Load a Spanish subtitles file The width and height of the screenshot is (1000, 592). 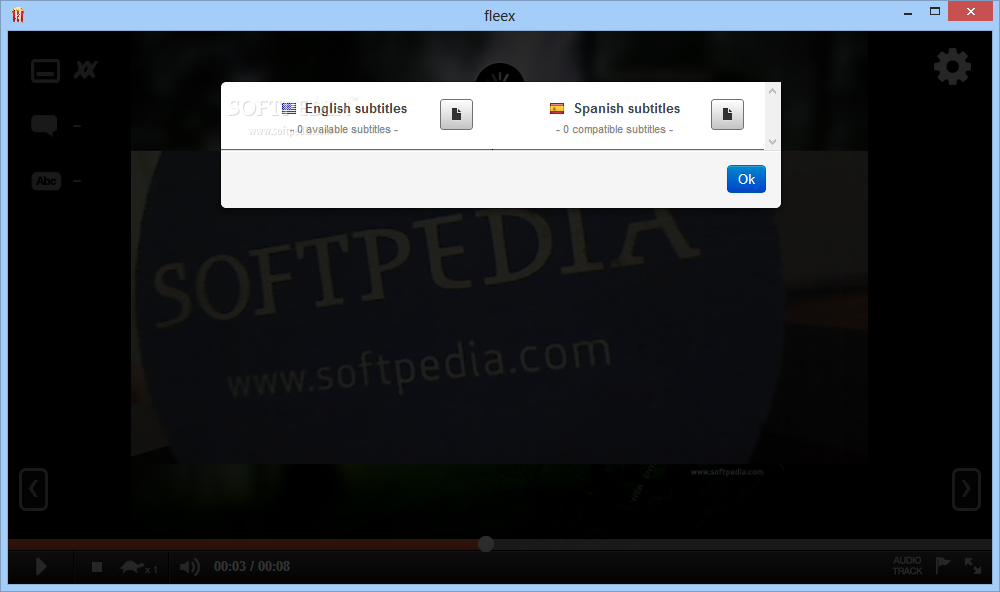(727, 115)
